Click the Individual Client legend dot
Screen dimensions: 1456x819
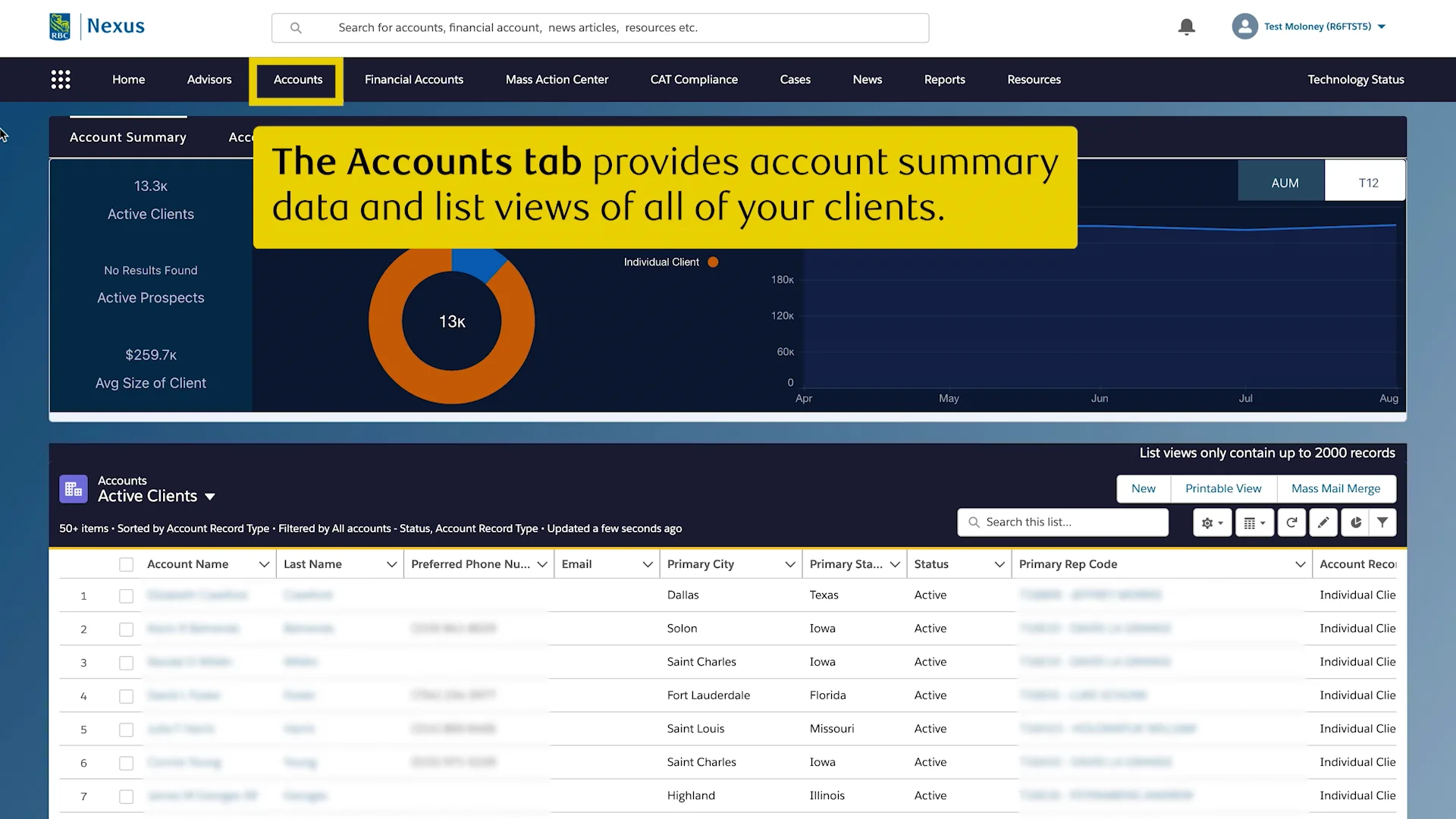(x=713, y=262)
